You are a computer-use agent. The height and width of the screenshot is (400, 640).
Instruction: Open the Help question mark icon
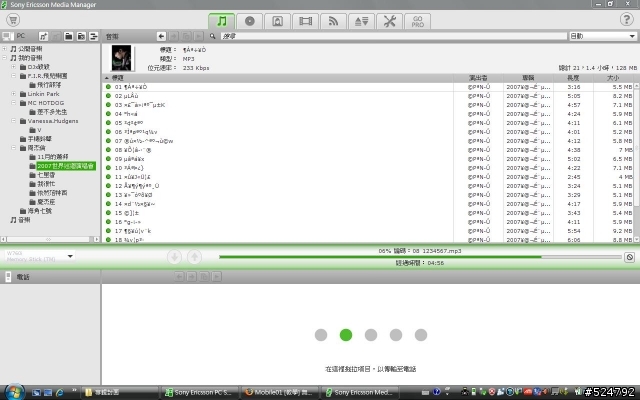(627, 19)
